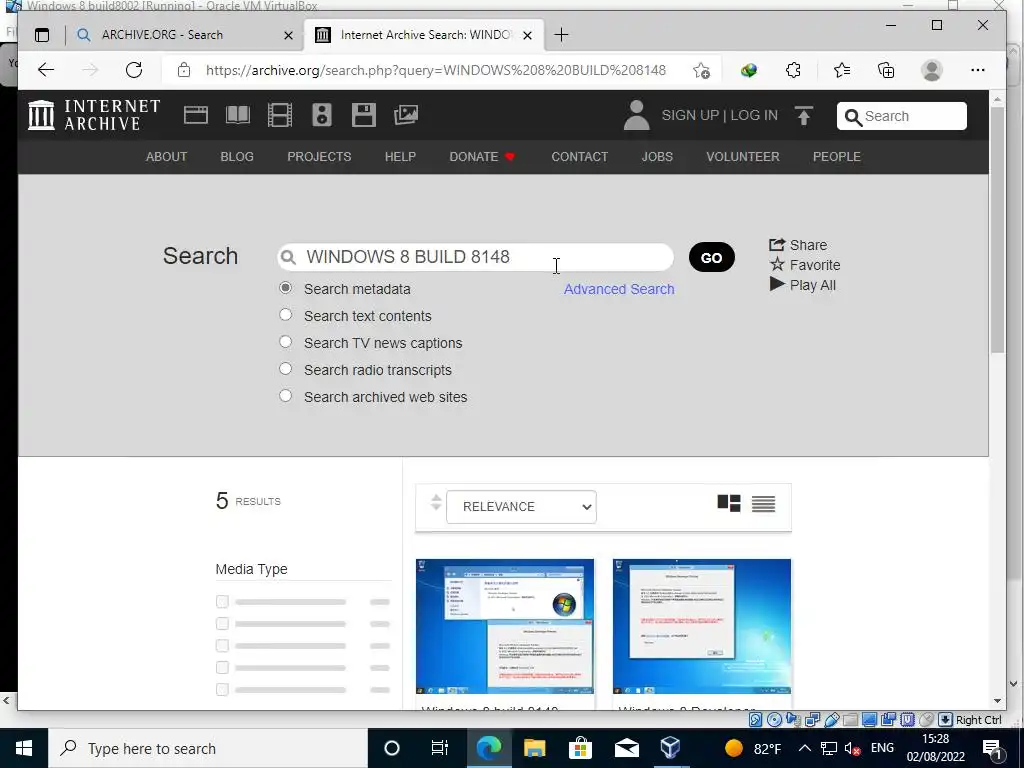Click the Share icon link

776,244
